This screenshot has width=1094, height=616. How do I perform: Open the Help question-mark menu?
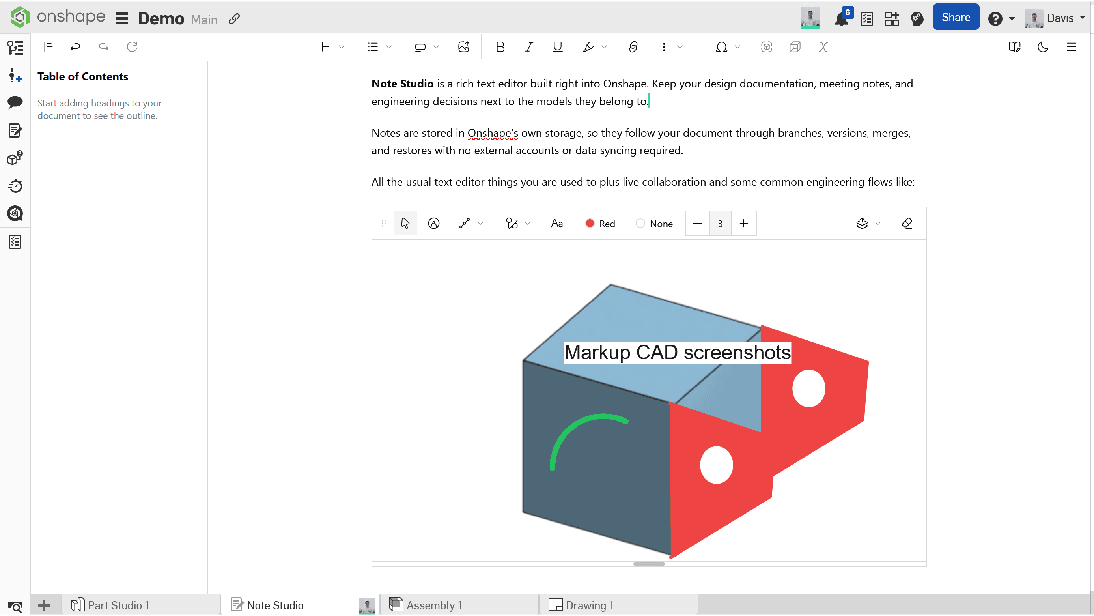pos(1001,19)
